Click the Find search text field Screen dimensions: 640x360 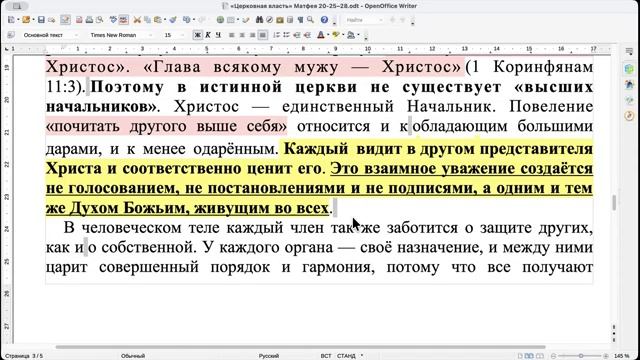(x=361, y=20)
